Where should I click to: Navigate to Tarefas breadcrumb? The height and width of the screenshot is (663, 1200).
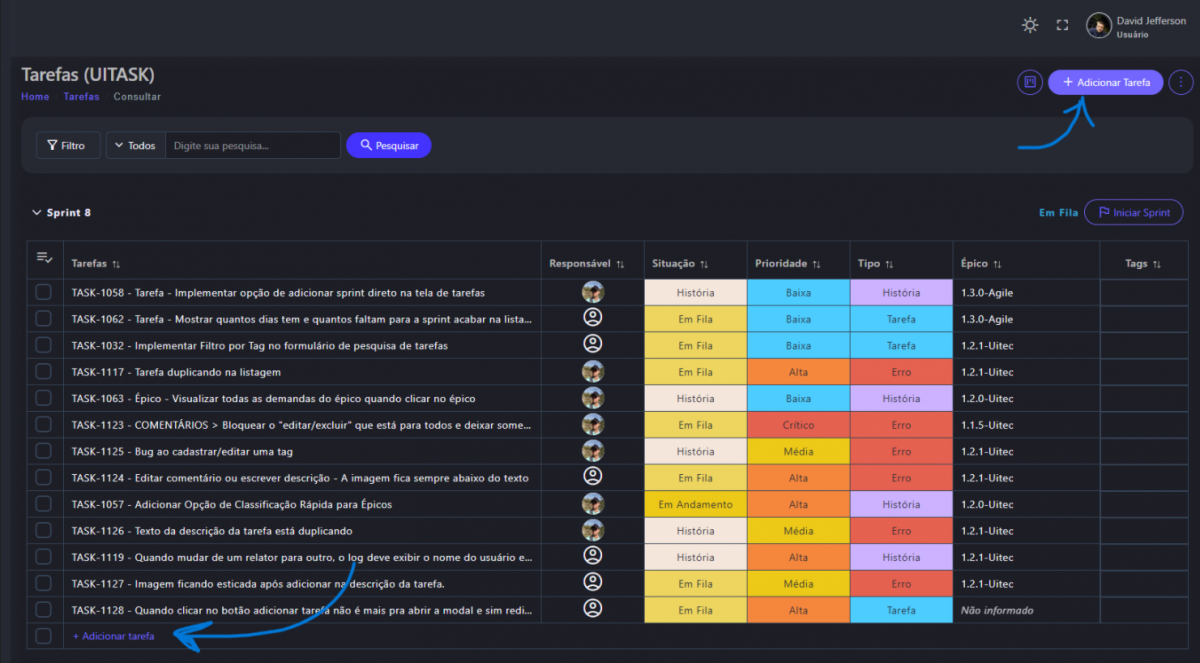[81, 97]
